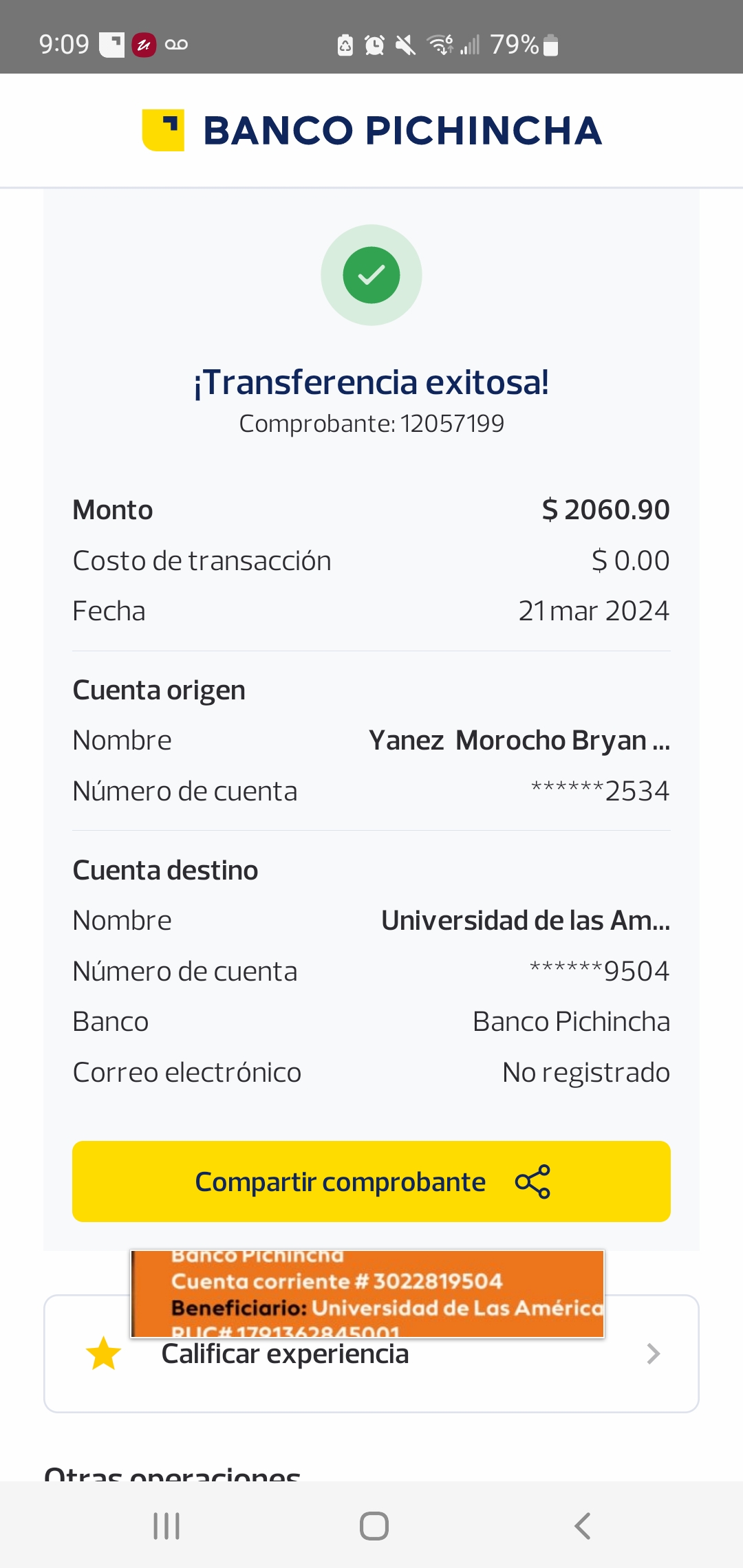Viewport: 743px width, 1568px height.
Task: Tap the BANCO PICHINCHA header title
Action: coord(402,131)
